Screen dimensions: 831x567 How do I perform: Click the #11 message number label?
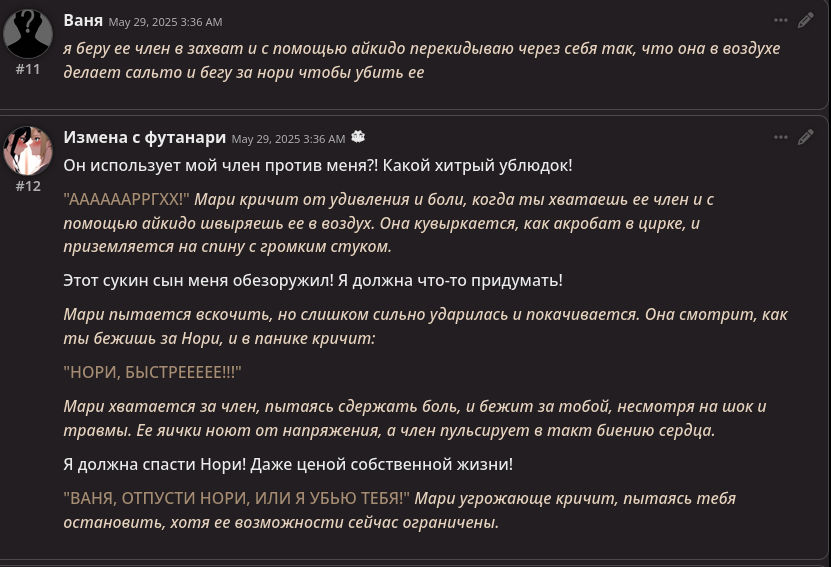[x=28, y=69]
